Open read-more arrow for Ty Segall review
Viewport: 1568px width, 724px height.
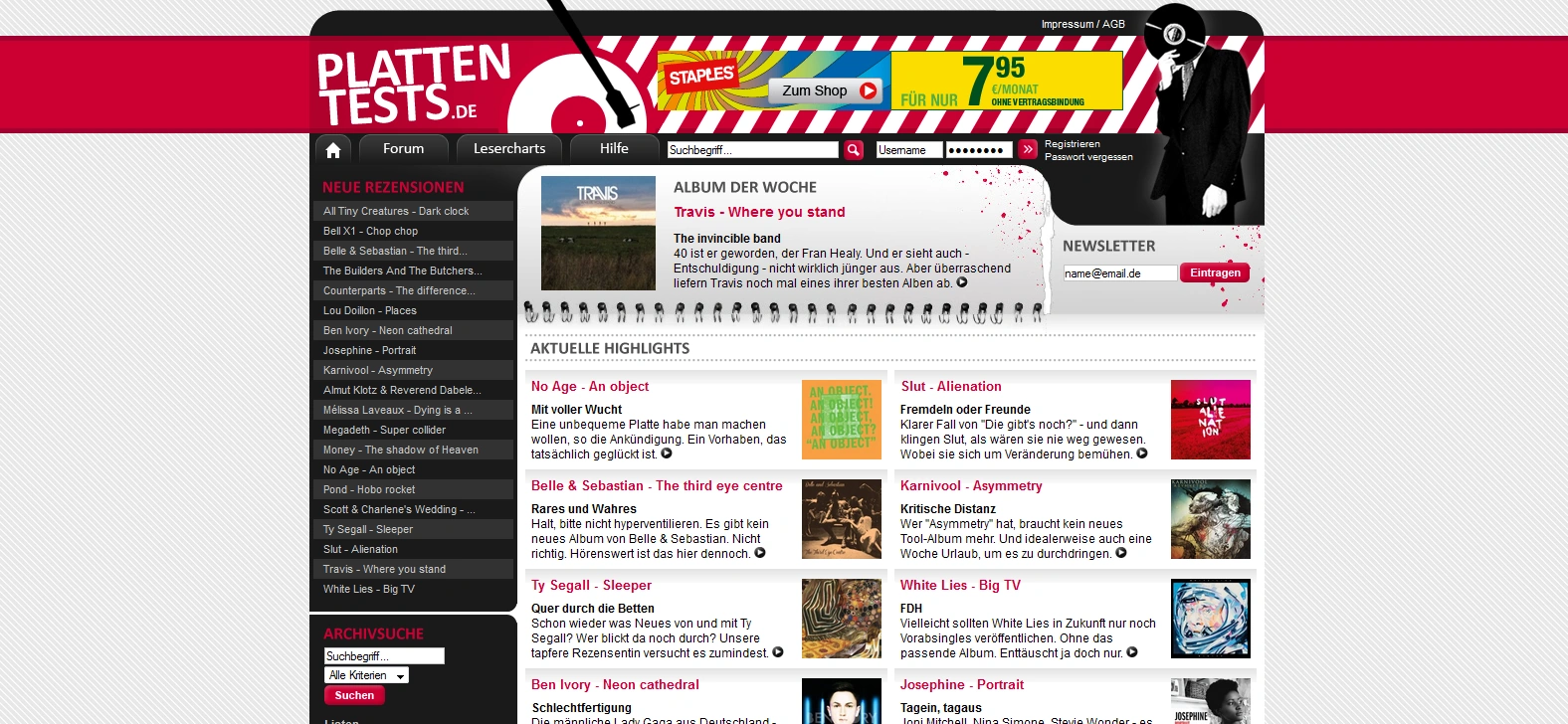[778, 652]
